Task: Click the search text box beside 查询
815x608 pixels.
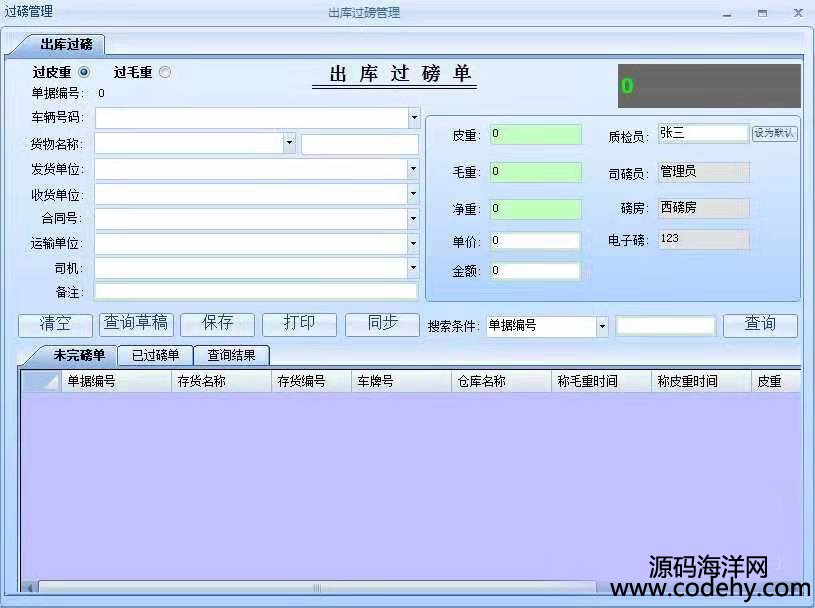Action: click(x=666, y=326)
